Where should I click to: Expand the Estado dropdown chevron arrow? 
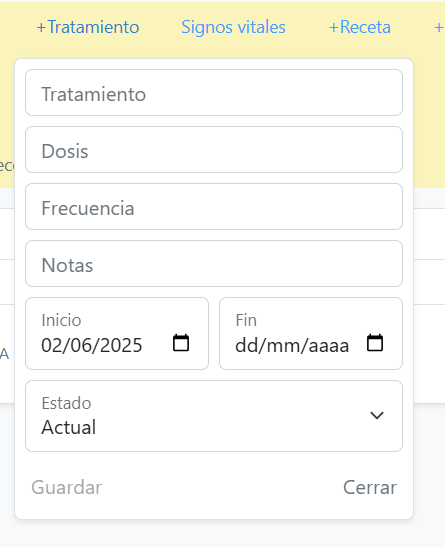(x=377, y=415)
